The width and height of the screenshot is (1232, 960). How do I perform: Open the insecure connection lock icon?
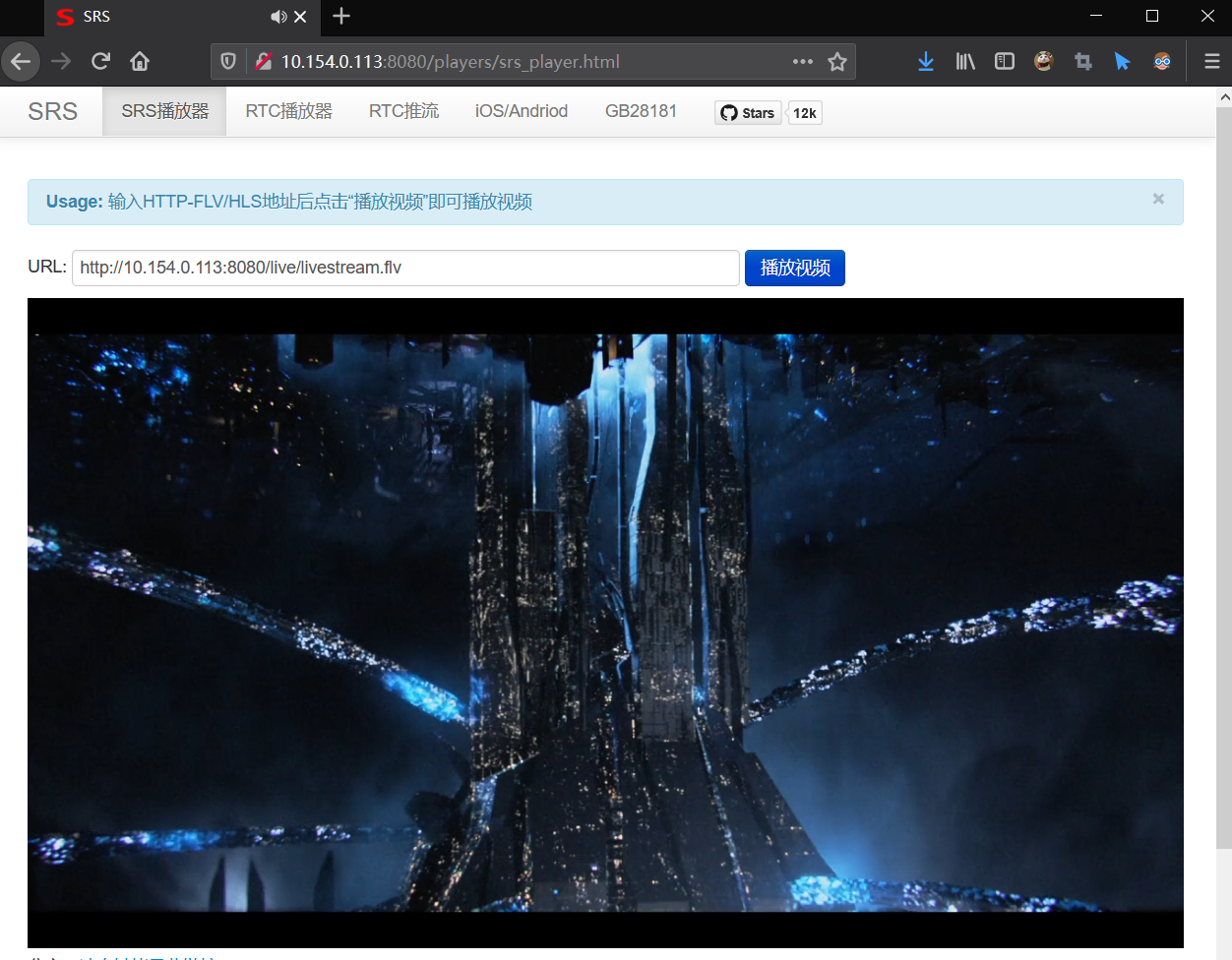(263, 61)
